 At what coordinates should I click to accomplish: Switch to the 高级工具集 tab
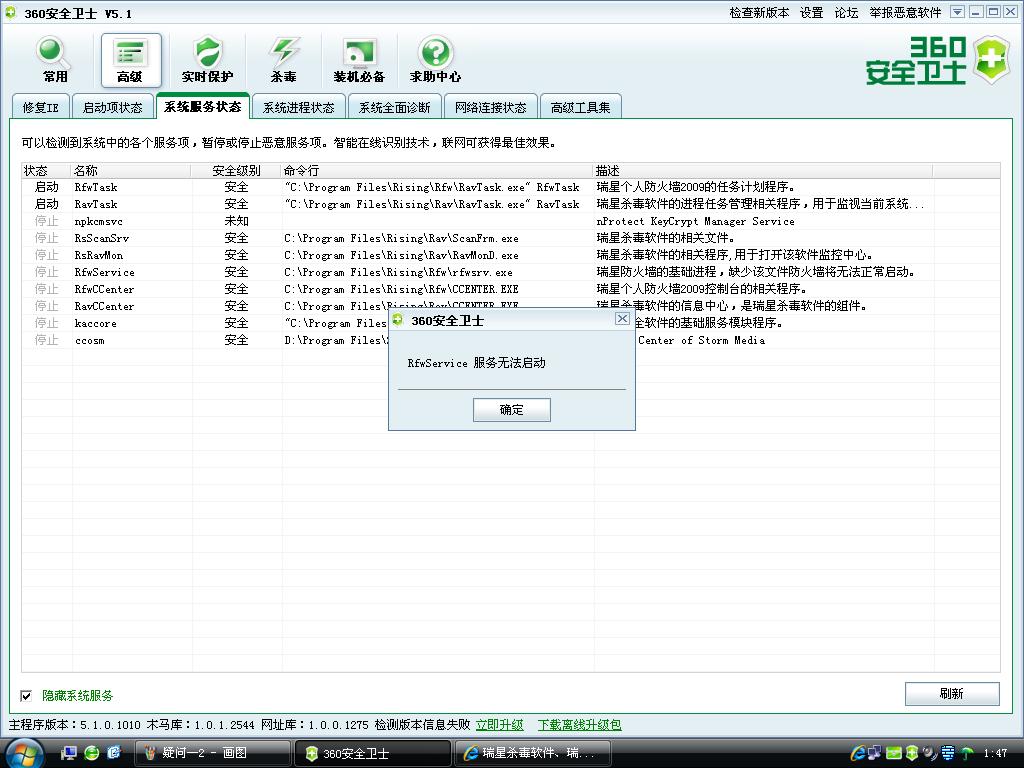[581, 107]
